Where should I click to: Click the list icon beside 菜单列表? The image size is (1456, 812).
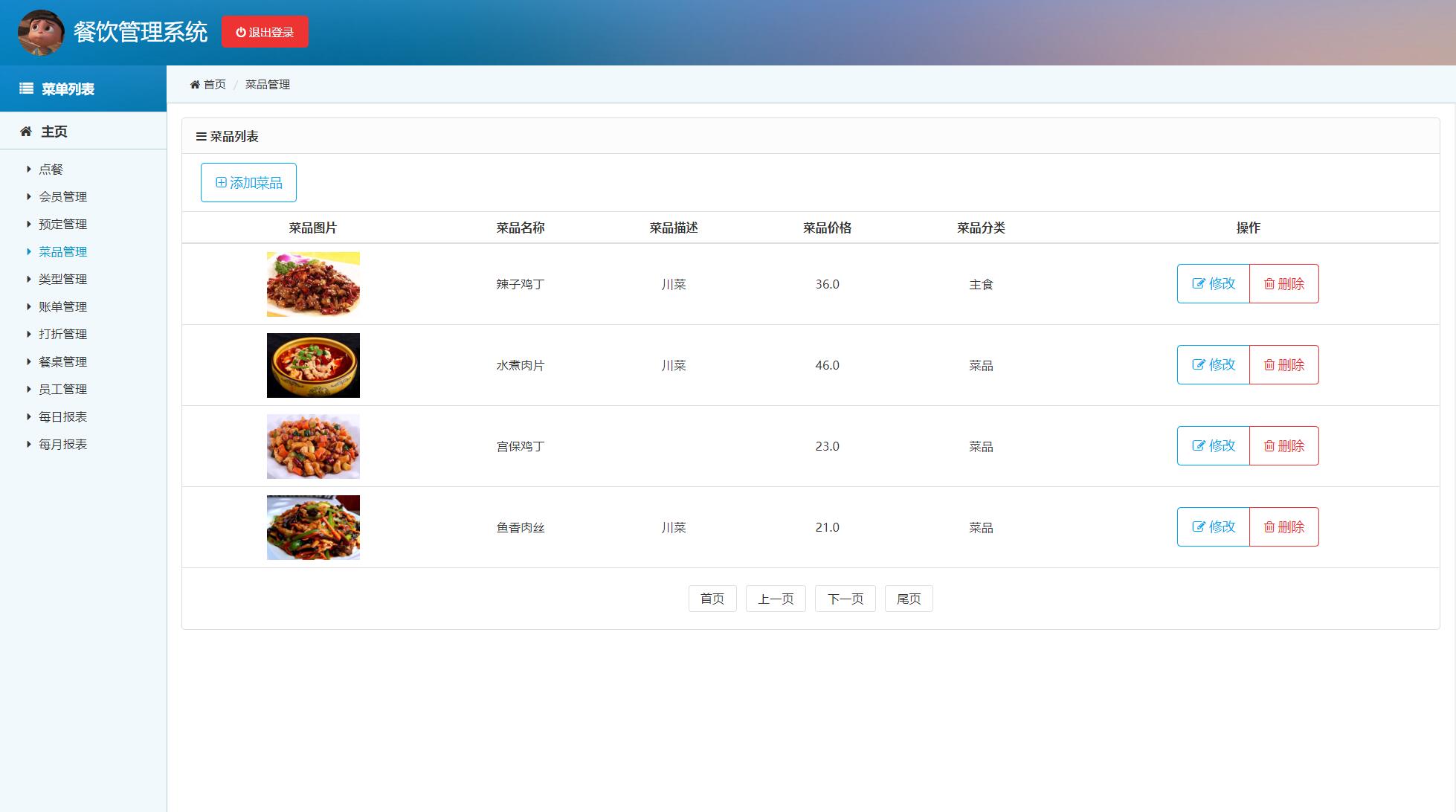point(26,88)
